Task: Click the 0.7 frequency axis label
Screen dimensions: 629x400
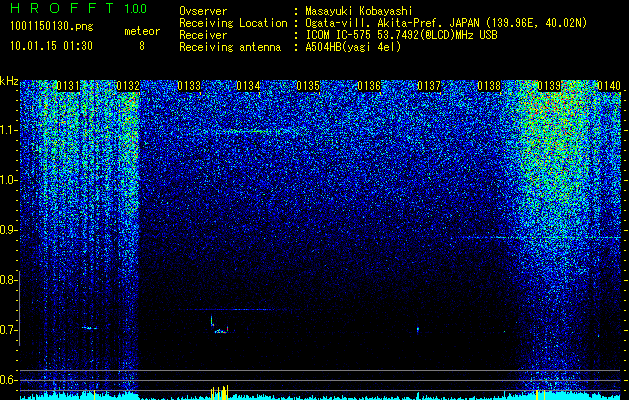Action: point(7,330)
